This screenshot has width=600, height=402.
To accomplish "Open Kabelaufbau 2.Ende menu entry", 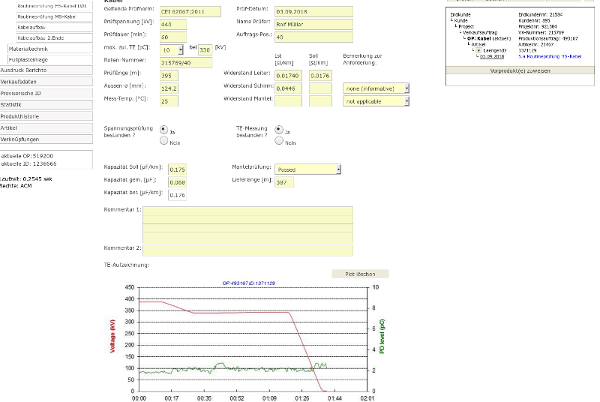I will [54, 38].
